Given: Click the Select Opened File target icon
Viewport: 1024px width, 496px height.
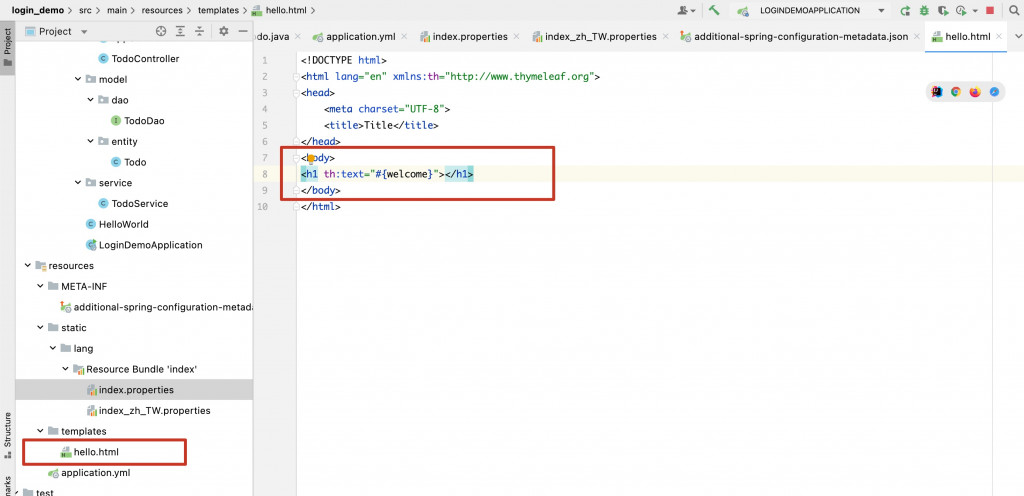Looking at the screenshot, I should pos(161,31).
